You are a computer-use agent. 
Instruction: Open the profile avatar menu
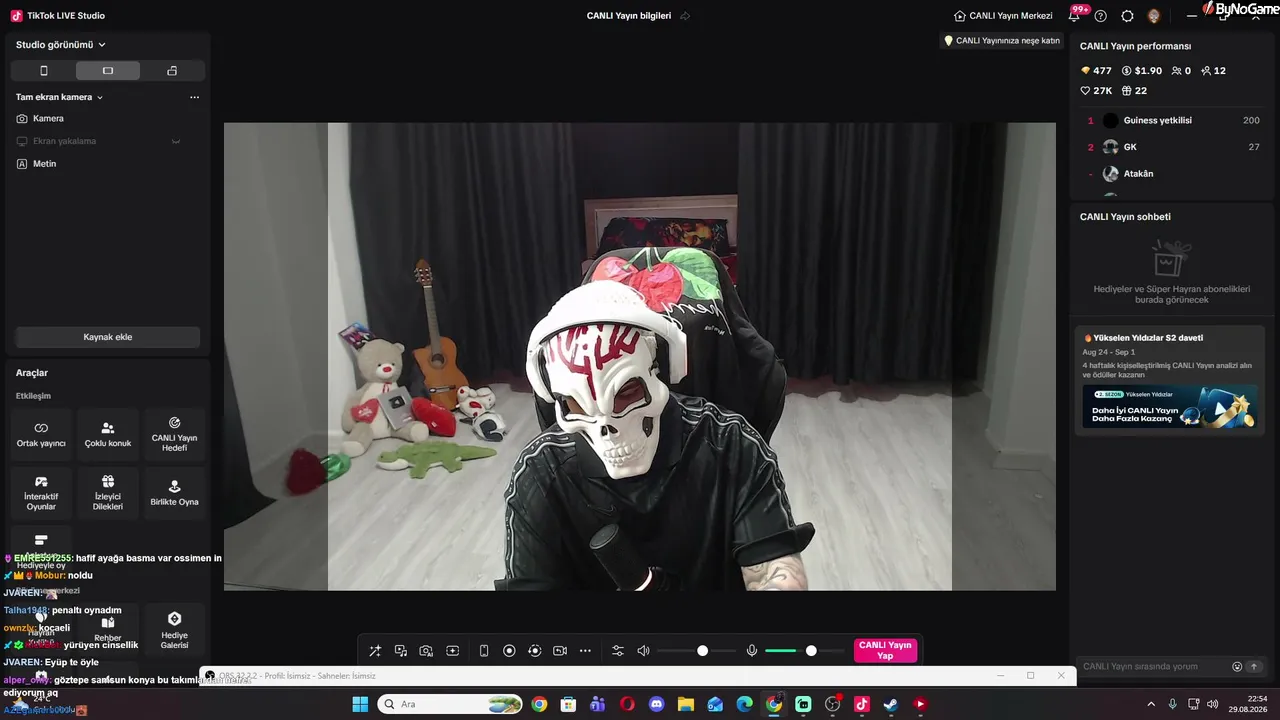click(x=1154, y=16)
